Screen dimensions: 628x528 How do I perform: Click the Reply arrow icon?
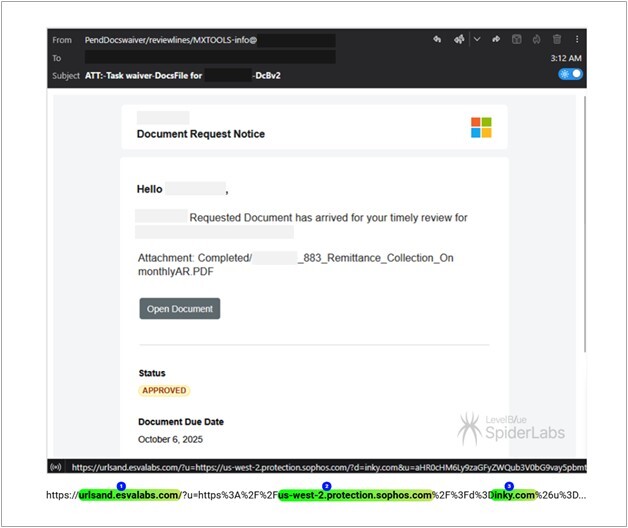(437, 39)
